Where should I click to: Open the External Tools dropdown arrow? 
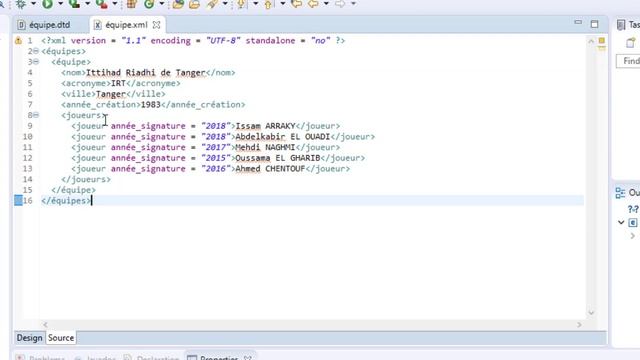115,4
